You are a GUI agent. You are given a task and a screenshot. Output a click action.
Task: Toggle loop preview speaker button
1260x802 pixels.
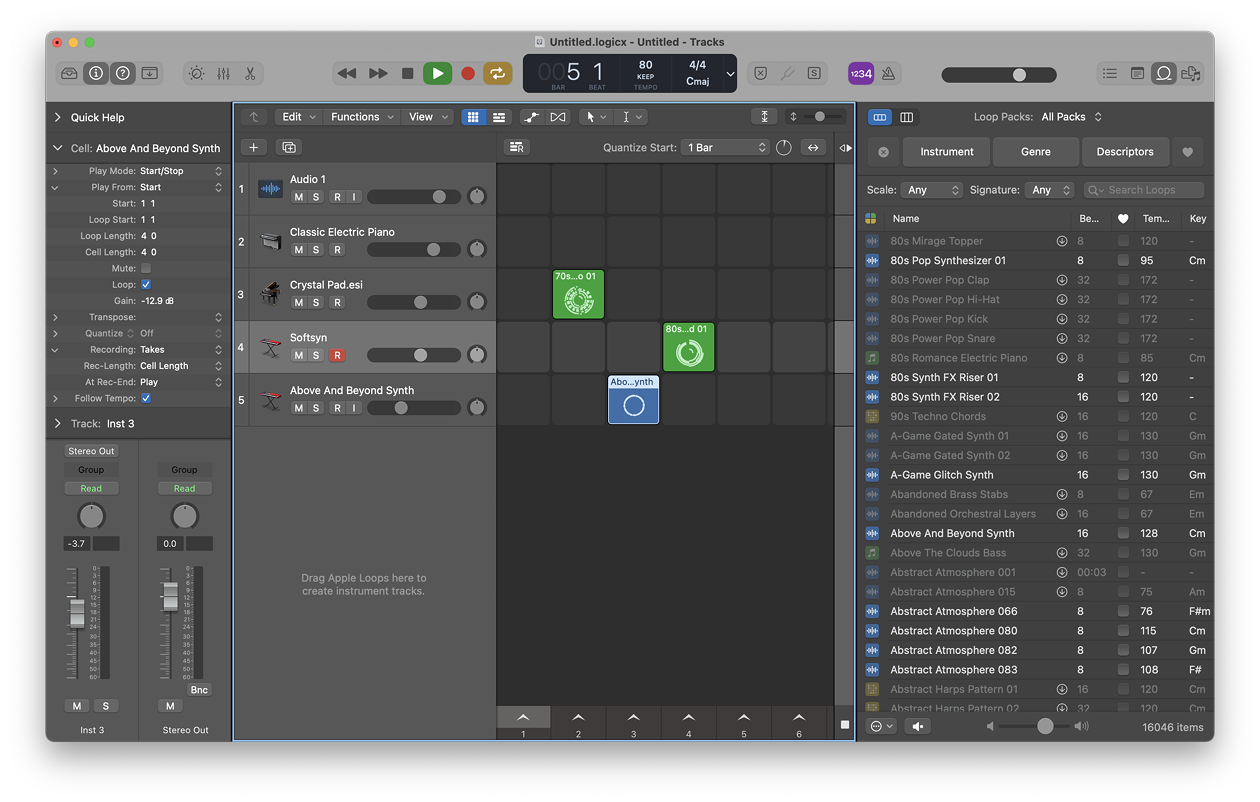[917, 727]
